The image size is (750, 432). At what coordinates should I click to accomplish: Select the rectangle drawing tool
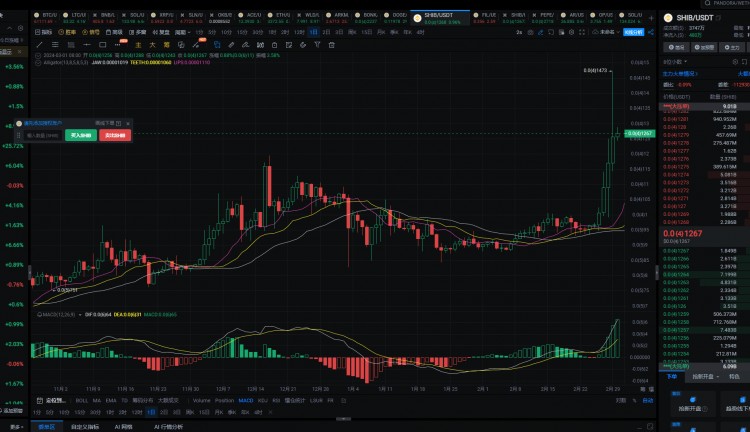tap(102, 45)
